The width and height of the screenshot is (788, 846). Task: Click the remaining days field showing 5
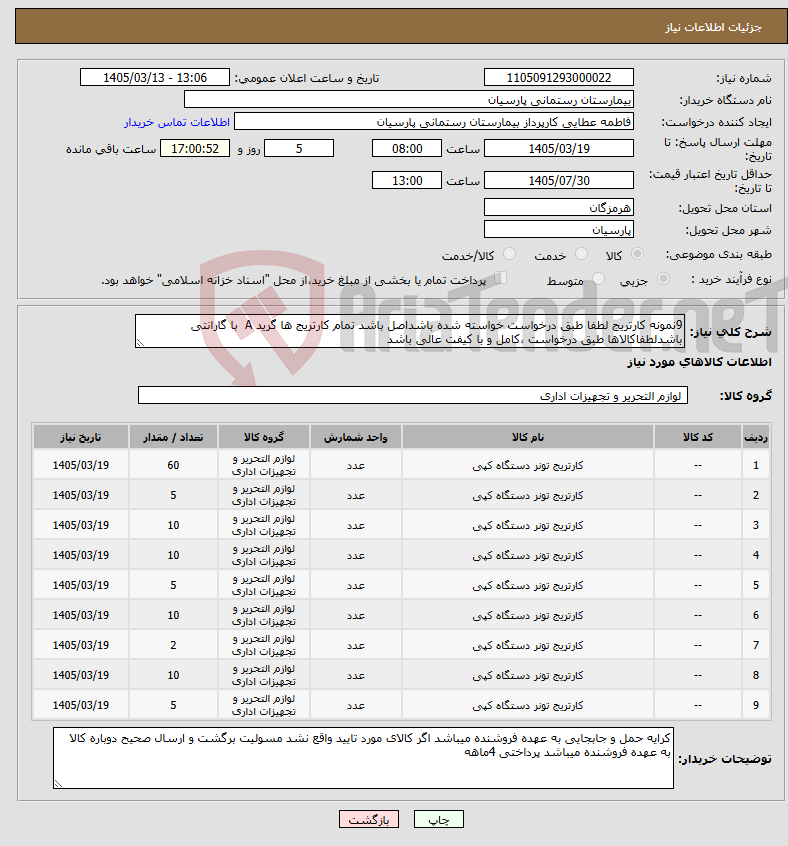299,148
